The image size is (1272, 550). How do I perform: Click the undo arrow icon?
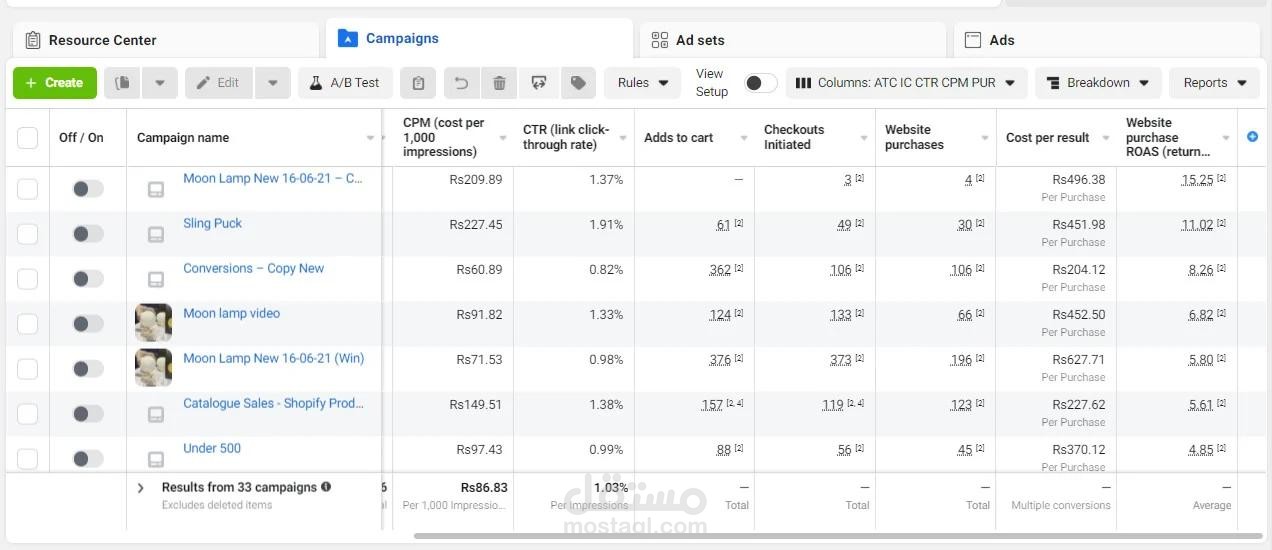(461, 83)
